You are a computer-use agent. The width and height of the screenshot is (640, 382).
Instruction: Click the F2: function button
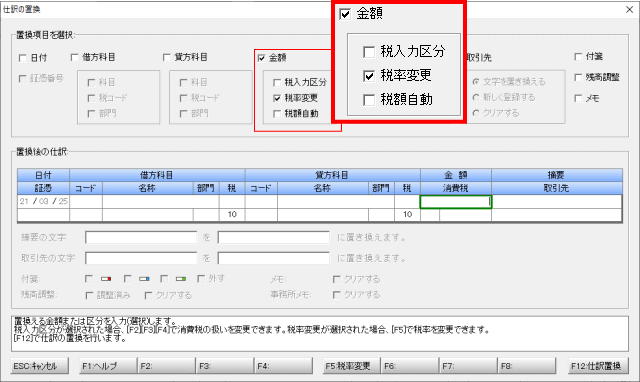click(167, 366)
